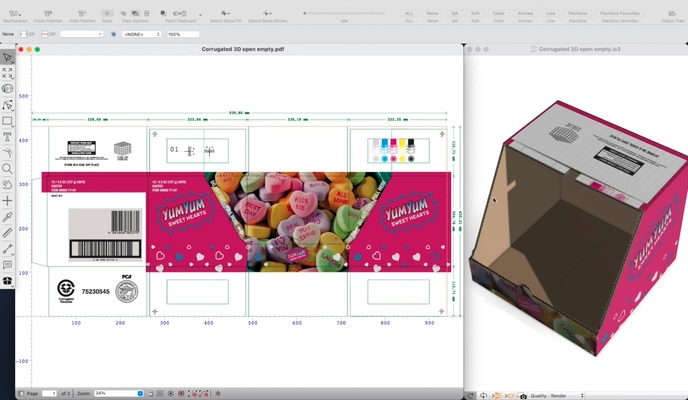The height and width of the screenshot is (400, 688).
Task: Switch to the Arrows workspace
Action: tap(525, 13)
